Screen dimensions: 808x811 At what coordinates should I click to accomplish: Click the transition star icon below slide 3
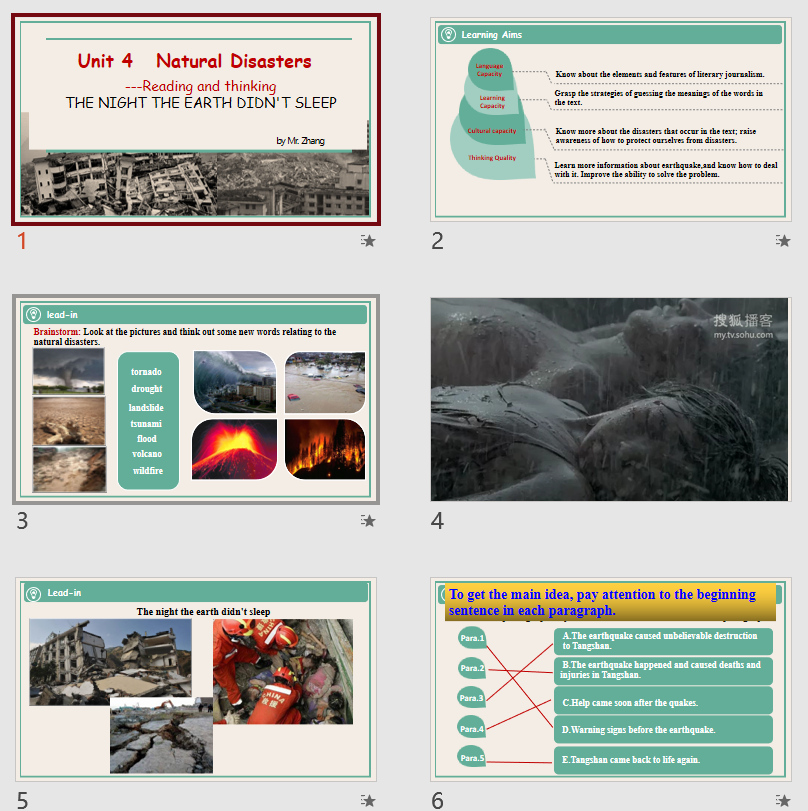(x=368, y=521)
